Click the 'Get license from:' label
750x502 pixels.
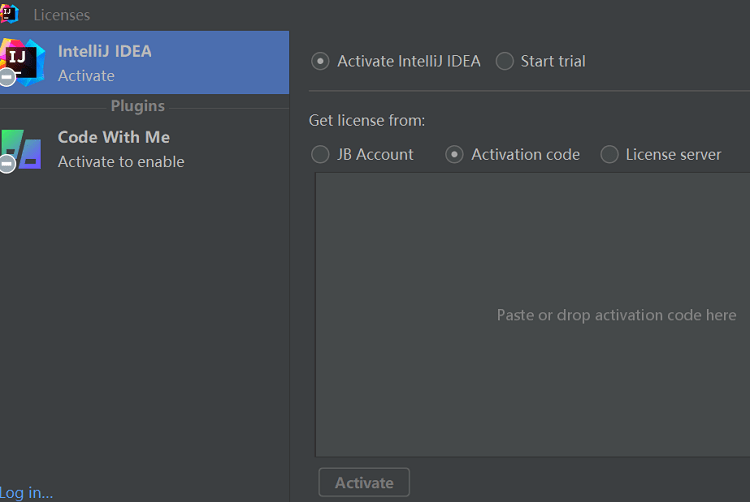(367, 120)
